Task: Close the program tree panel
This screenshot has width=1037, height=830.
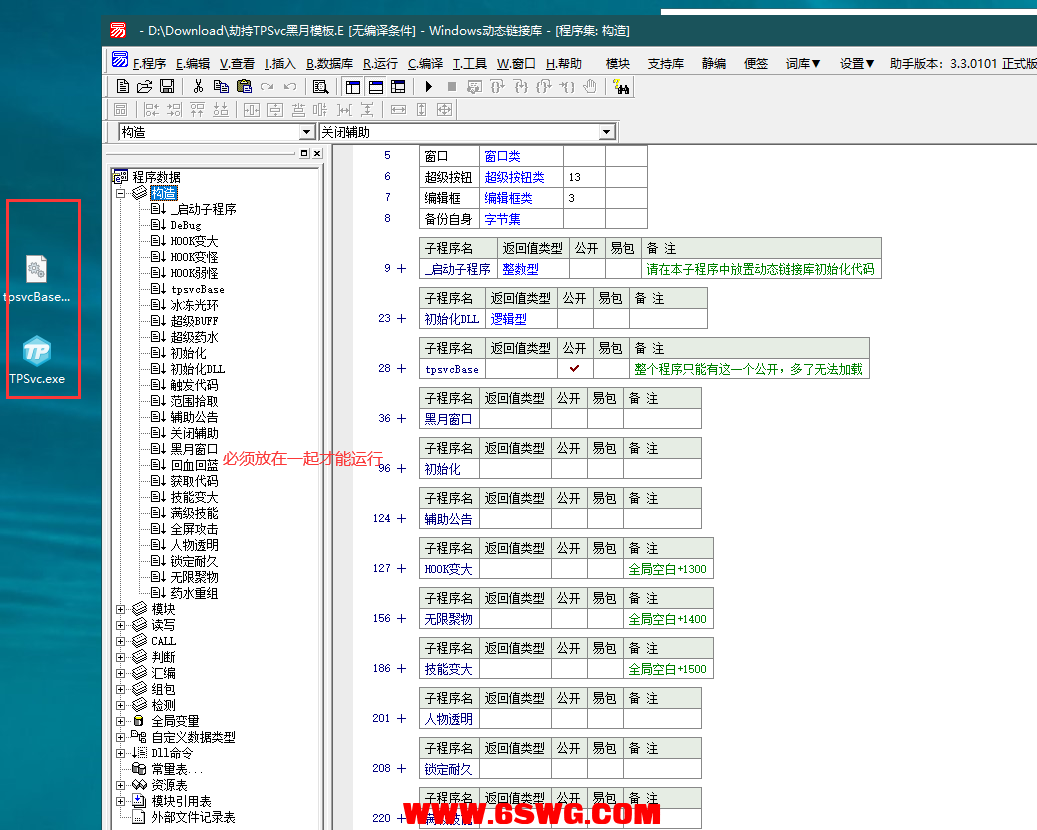Action: coord(317,153)
